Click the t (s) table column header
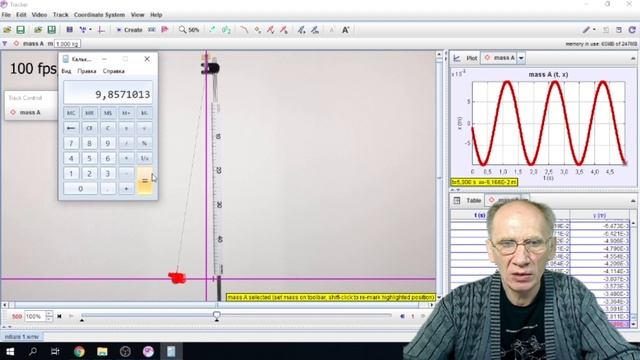Image resolution: width=640 pixels, height=360 pixels. [x=480, y=215]
